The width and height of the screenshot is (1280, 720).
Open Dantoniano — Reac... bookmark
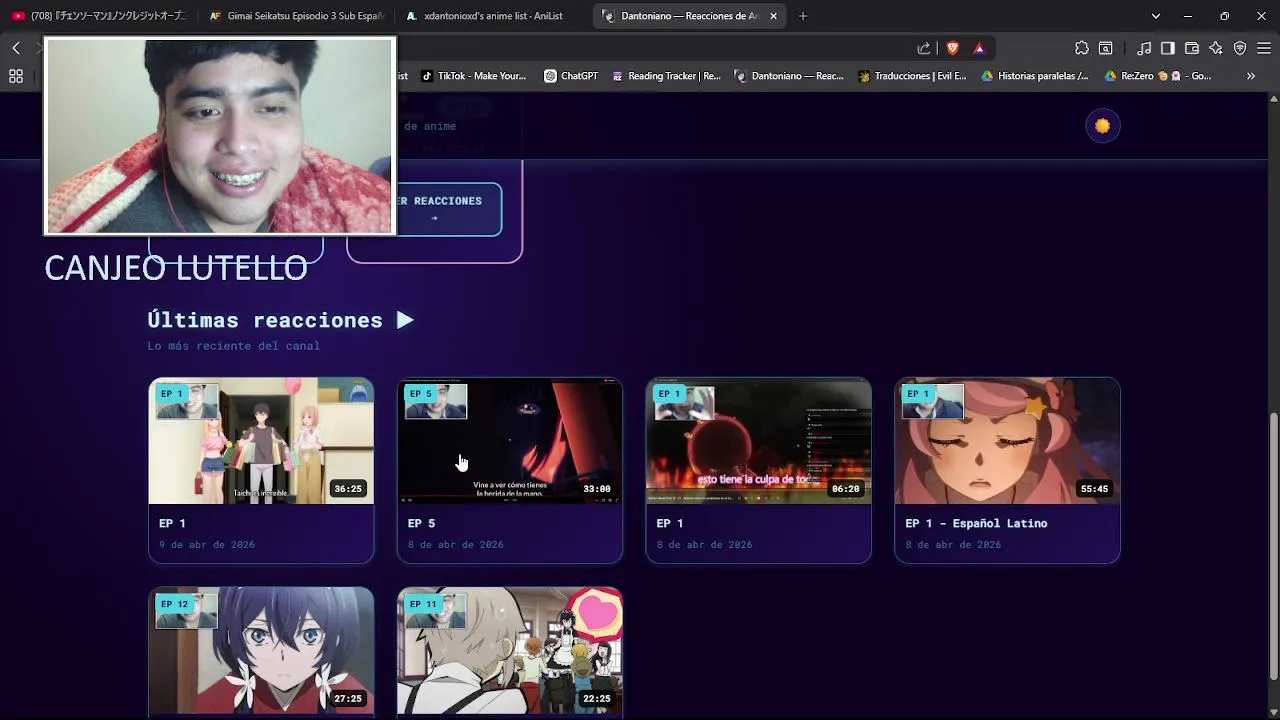tap(788, 76)
